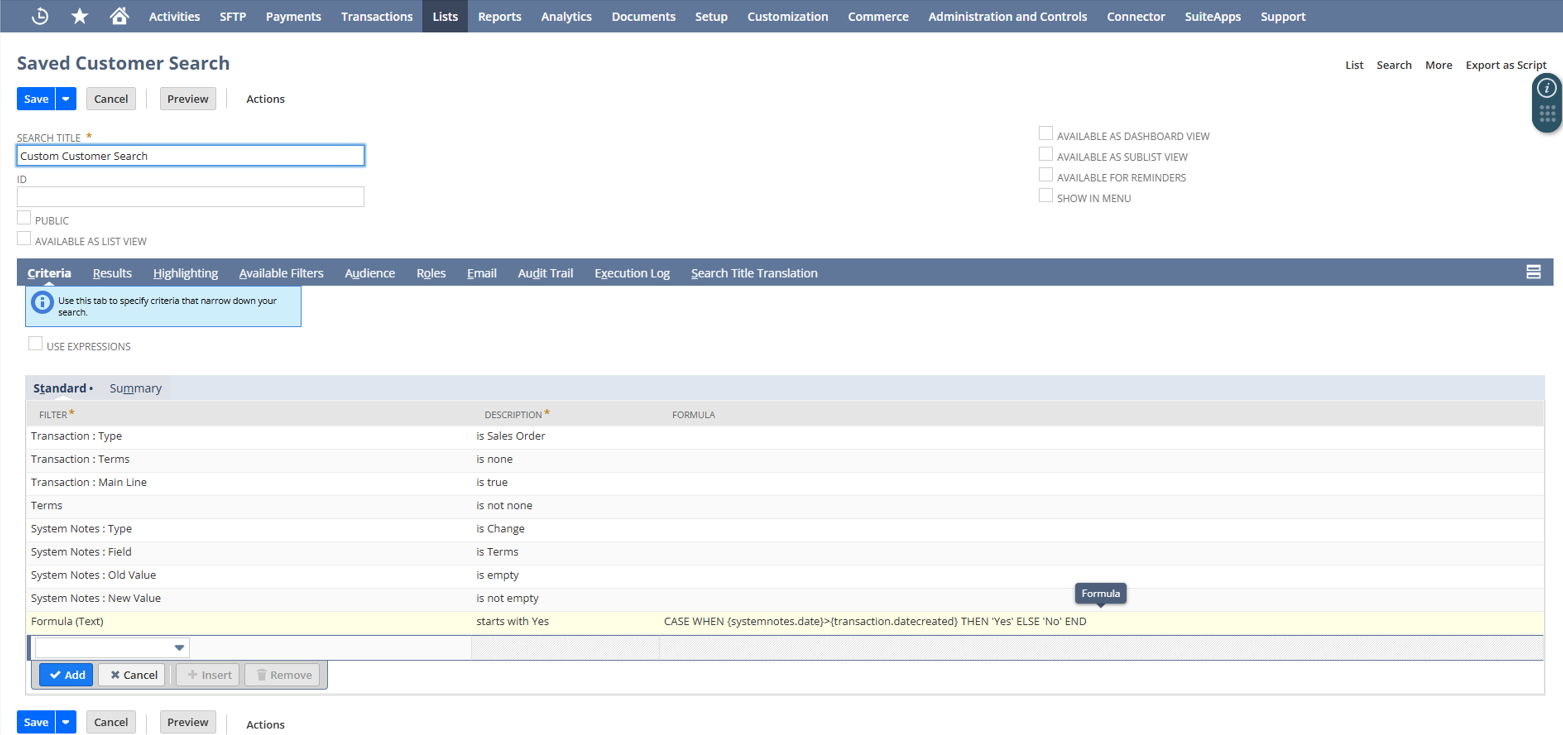
Task: Open the Recent Records history icon
Action: coord(40,16)
